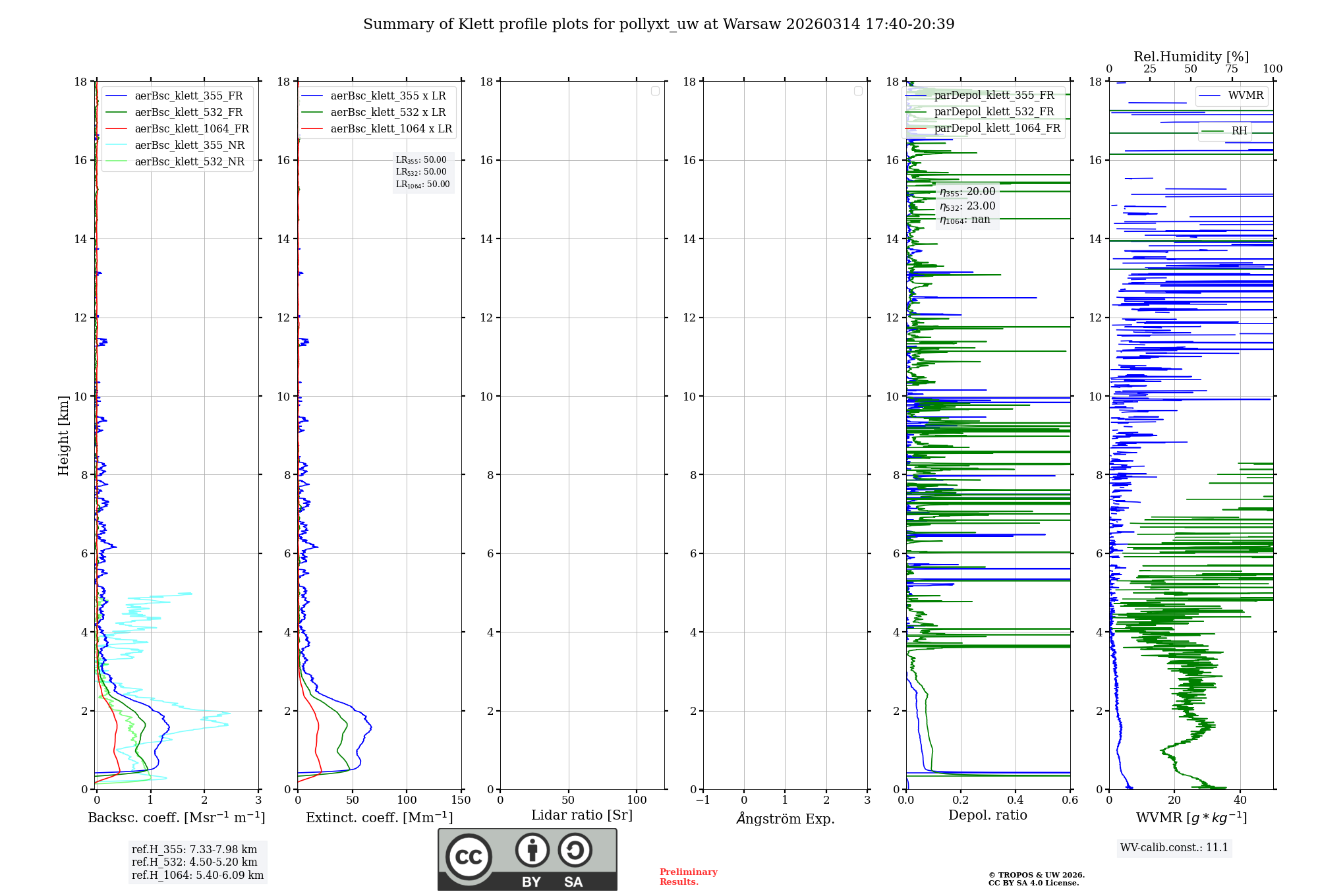Click blue line sample for aerBsc_klett_355_FR legend
This screenshot has width=1318, height=896.
point(117,96)
